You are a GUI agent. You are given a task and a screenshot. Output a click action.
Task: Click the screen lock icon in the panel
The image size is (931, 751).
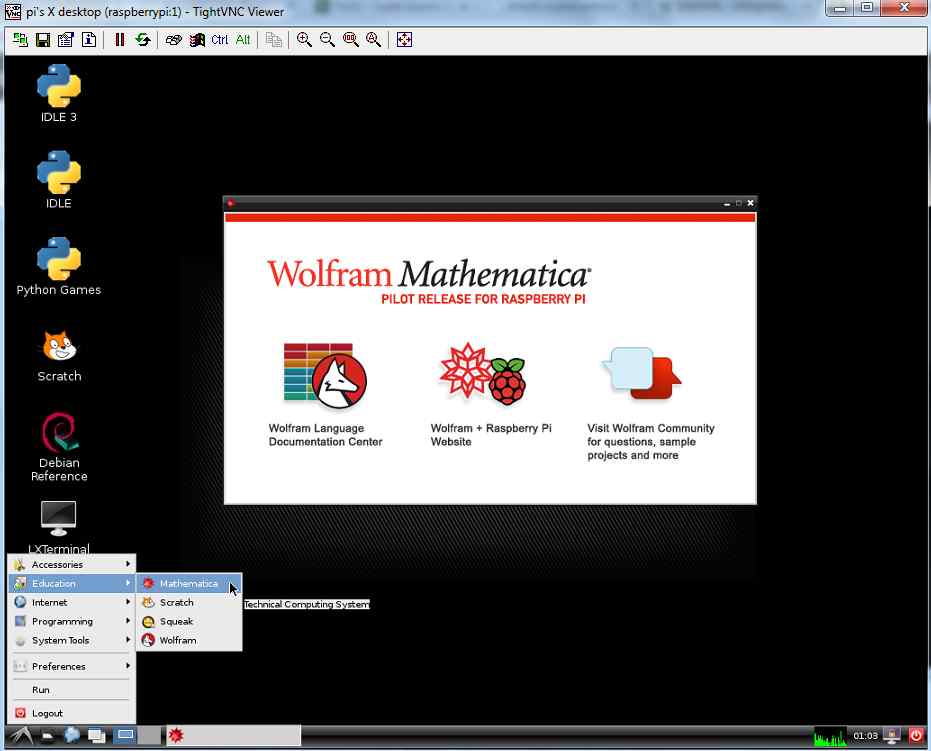(892, 736)
